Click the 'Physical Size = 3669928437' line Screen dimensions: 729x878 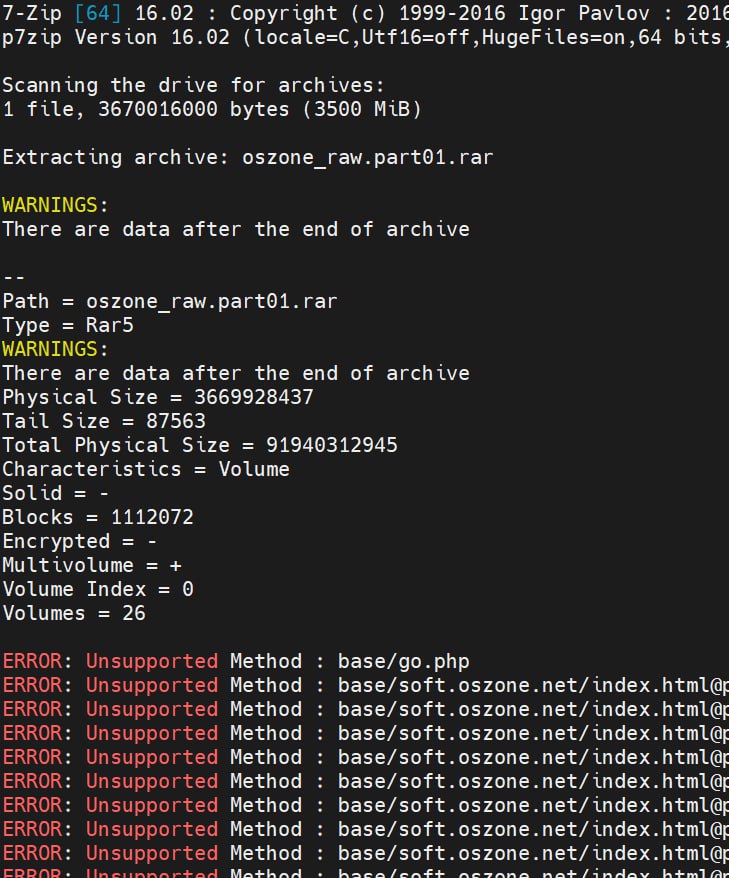coord(157,397)
